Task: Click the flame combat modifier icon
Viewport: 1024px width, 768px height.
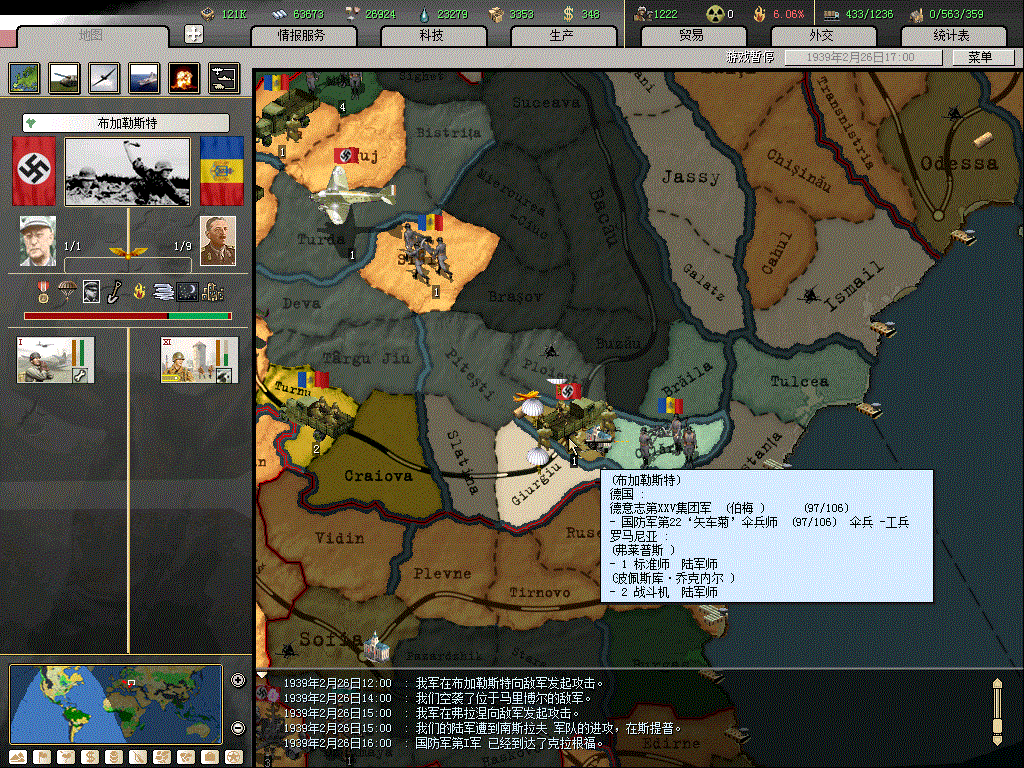Action: [139, 291]
